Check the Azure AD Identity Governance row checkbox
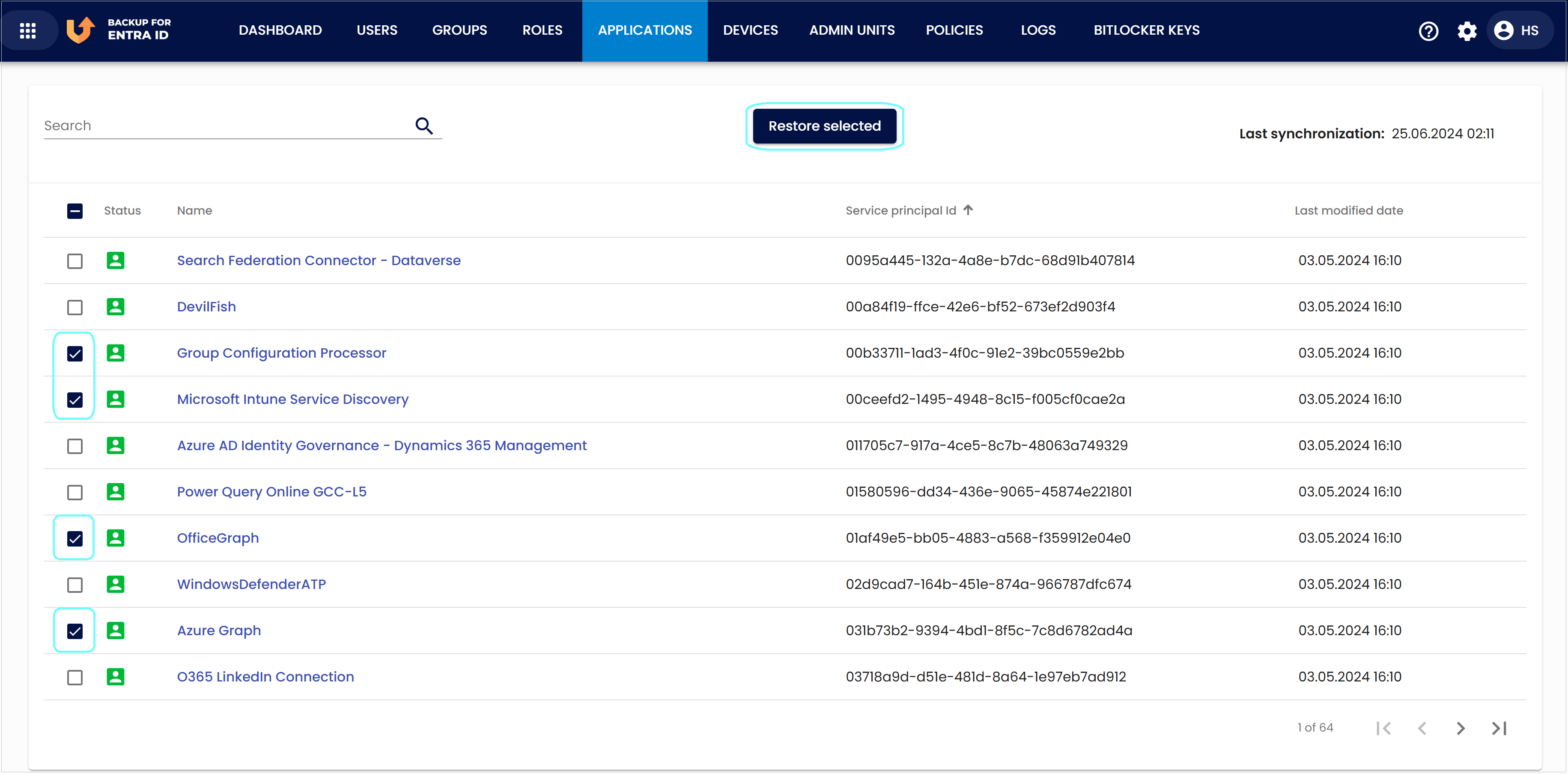This screenshot has width=1568, height=774. tap(75, 446)
